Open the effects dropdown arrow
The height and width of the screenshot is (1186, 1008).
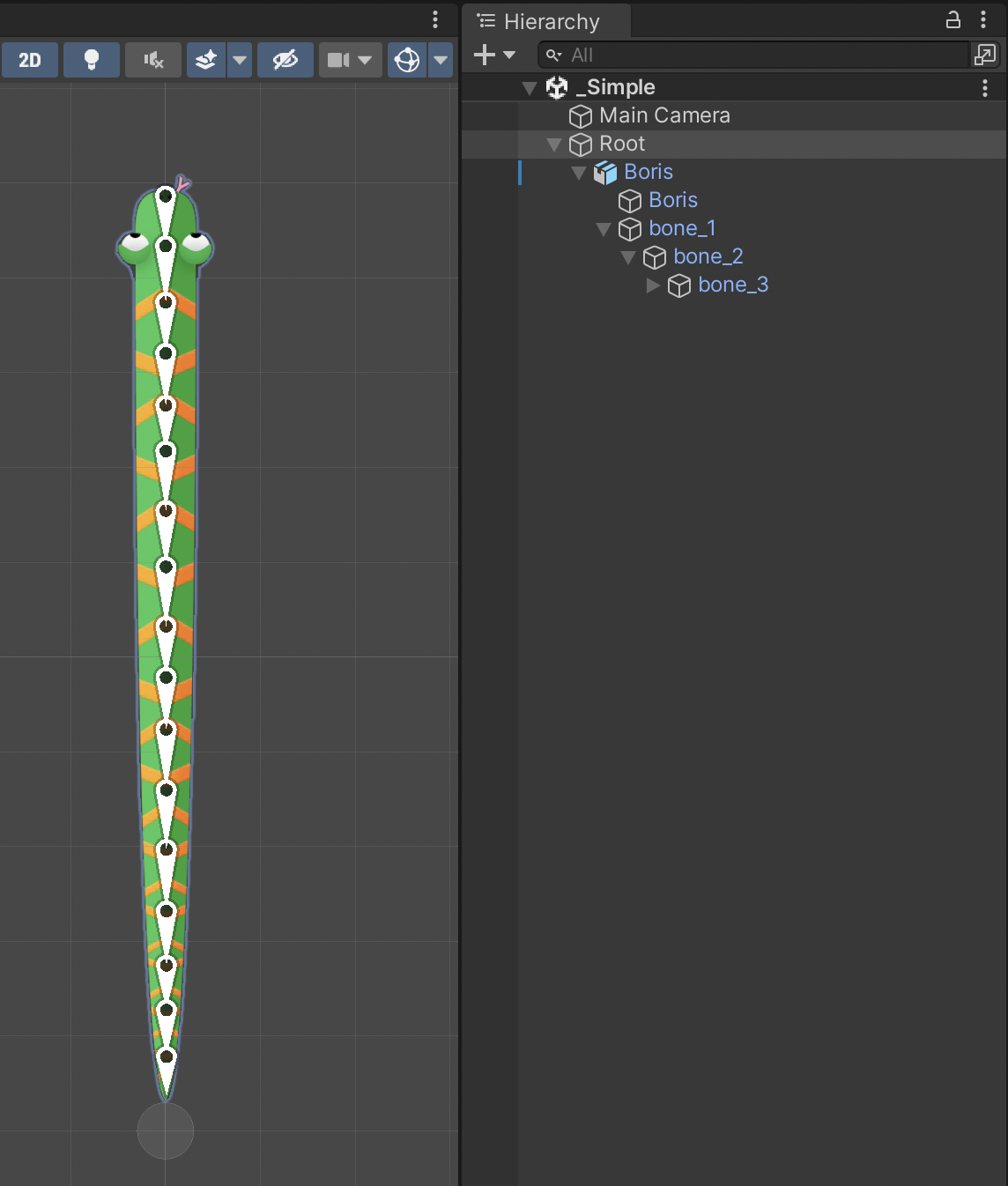click(240, 60)
